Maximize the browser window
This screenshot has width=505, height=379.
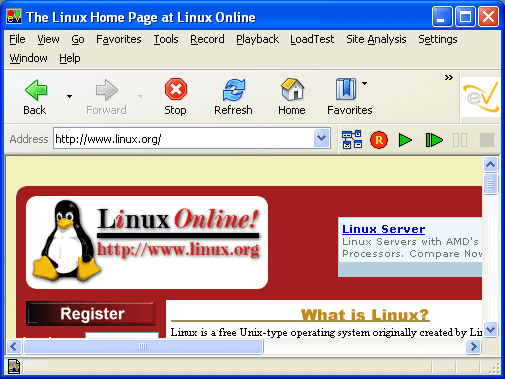coord(465,17)
